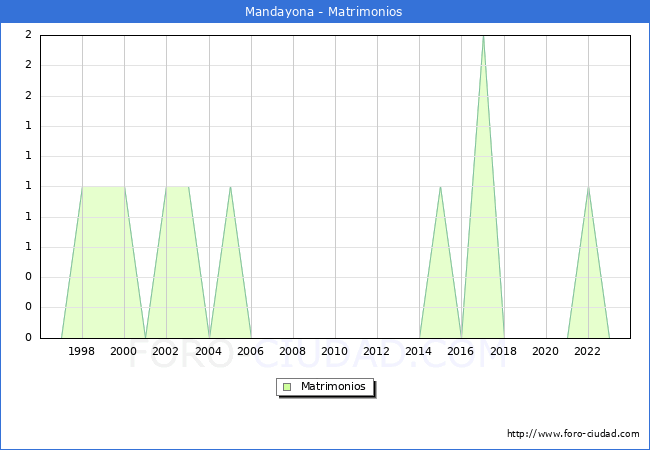650x450 pixels.
Task: Click the 2004 x-axis label
Action: (x=209, y=351)
